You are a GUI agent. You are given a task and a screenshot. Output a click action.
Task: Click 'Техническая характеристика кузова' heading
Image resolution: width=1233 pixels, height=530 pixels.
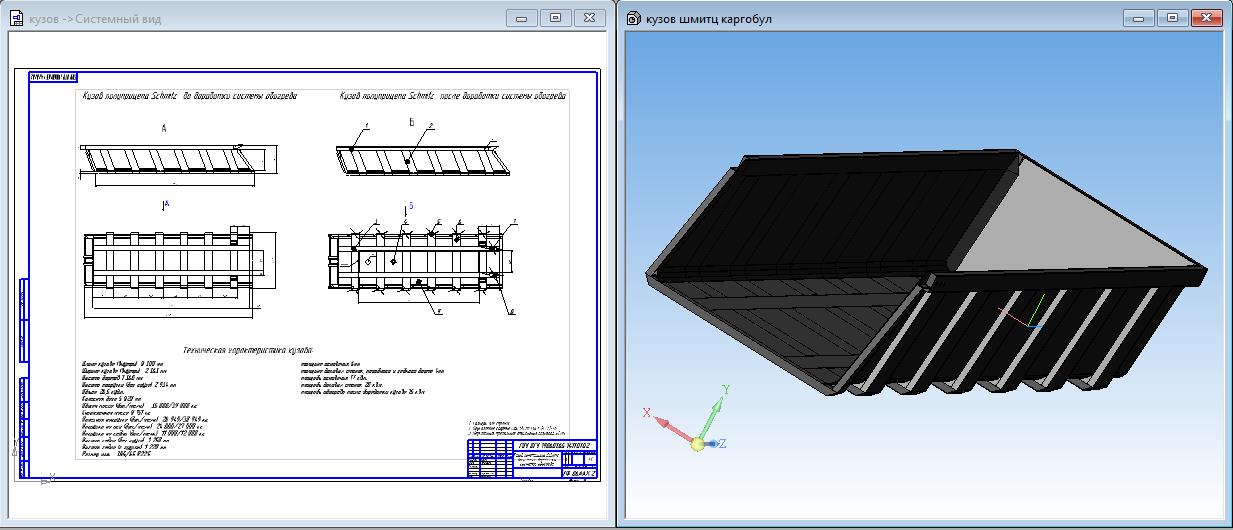click(x=247, y=351)
